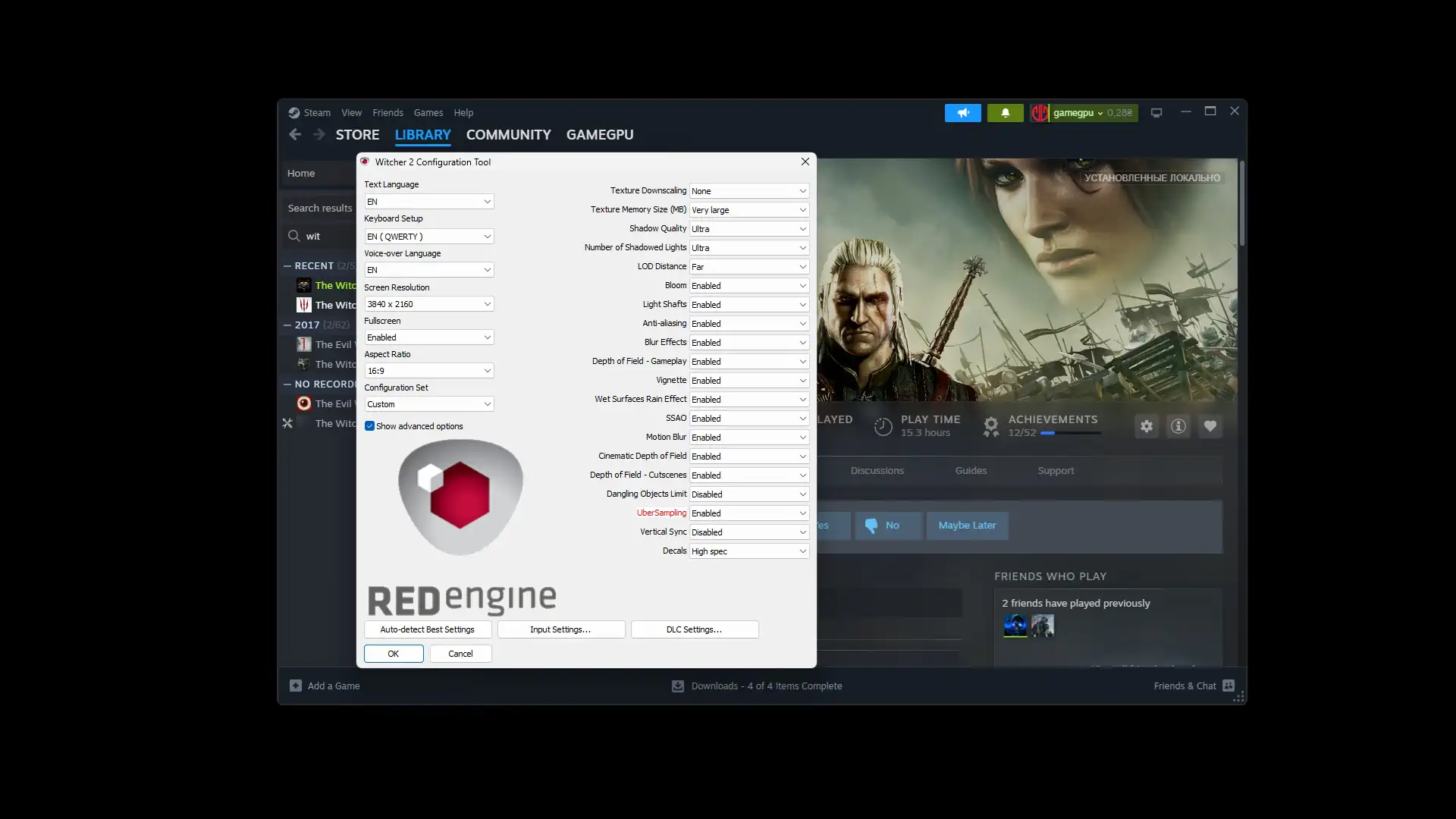Collapse the RECENT category in library

287,266
